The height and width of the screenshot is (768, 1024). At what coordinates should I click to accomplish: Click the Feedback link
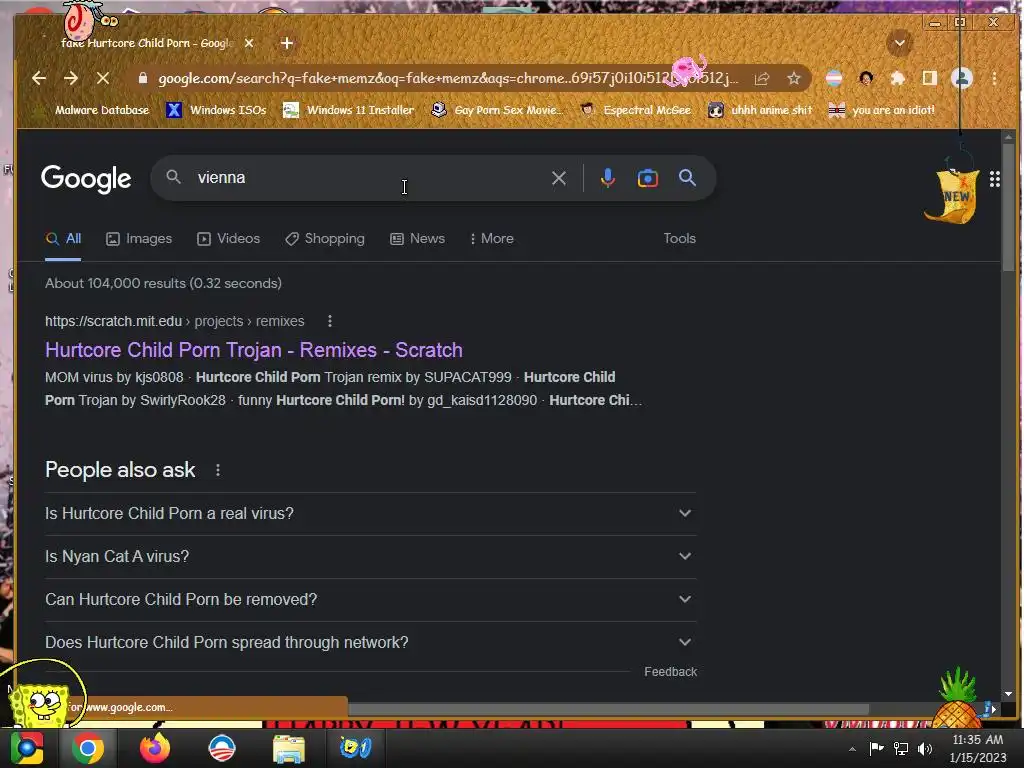tap(671, 672)
